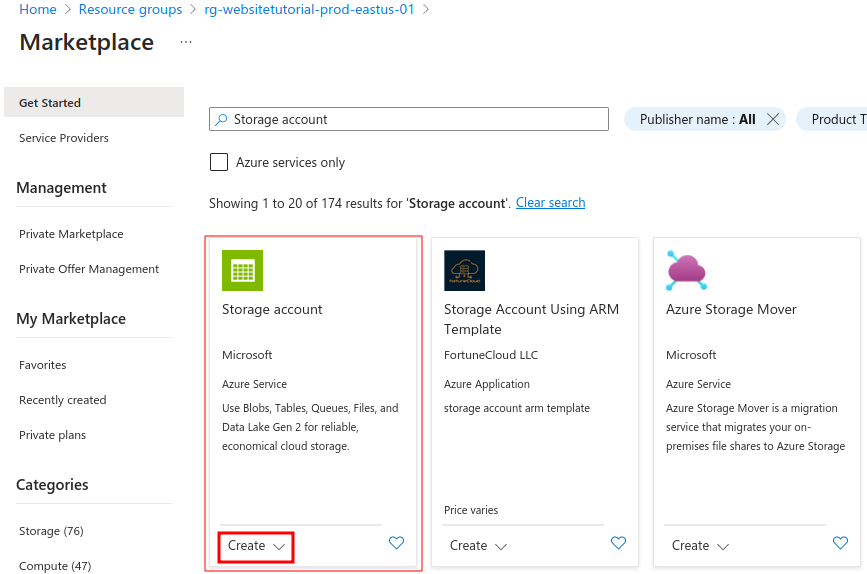Focus the Marketplace search input field
This screenshot has height=574, width=867.
pos(409,119)
